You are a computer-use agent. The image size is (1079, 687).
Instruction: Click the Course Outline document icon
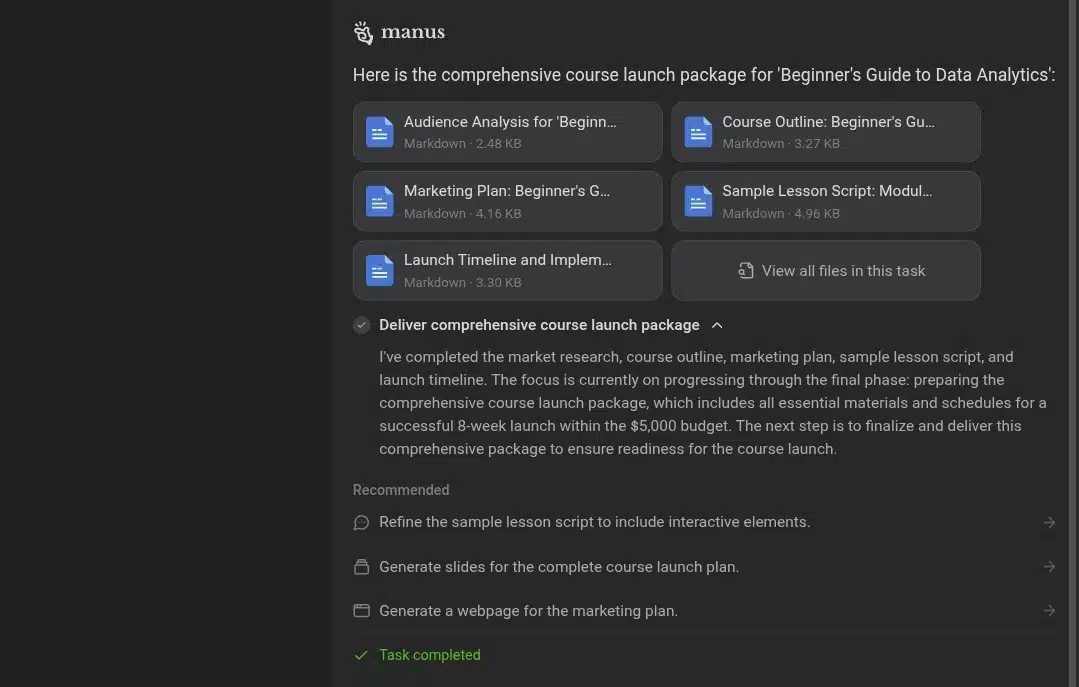point(698,132)
